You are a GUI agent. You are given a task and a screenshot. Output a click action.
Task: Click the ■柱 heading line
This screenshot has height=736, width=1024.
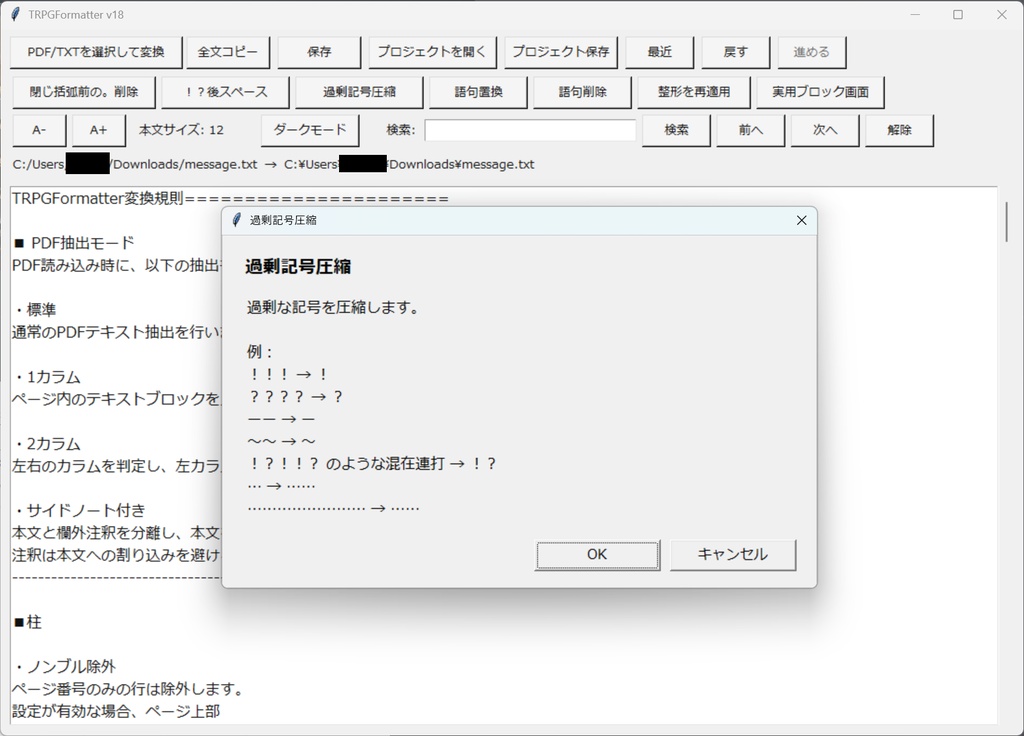click(x=27, y=622)
